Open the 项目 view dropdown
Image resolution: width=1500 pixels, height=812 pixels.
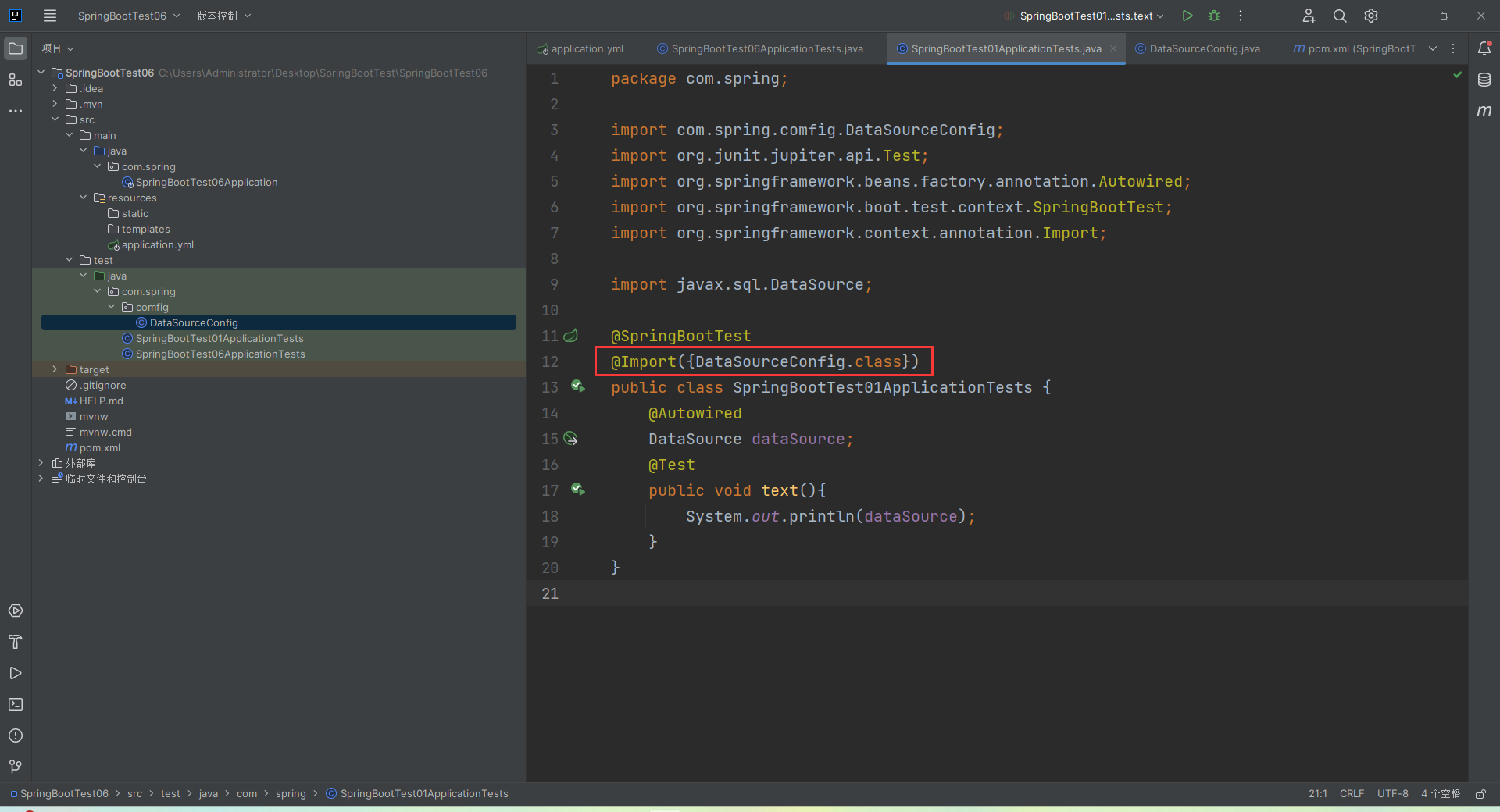[58, 48]
